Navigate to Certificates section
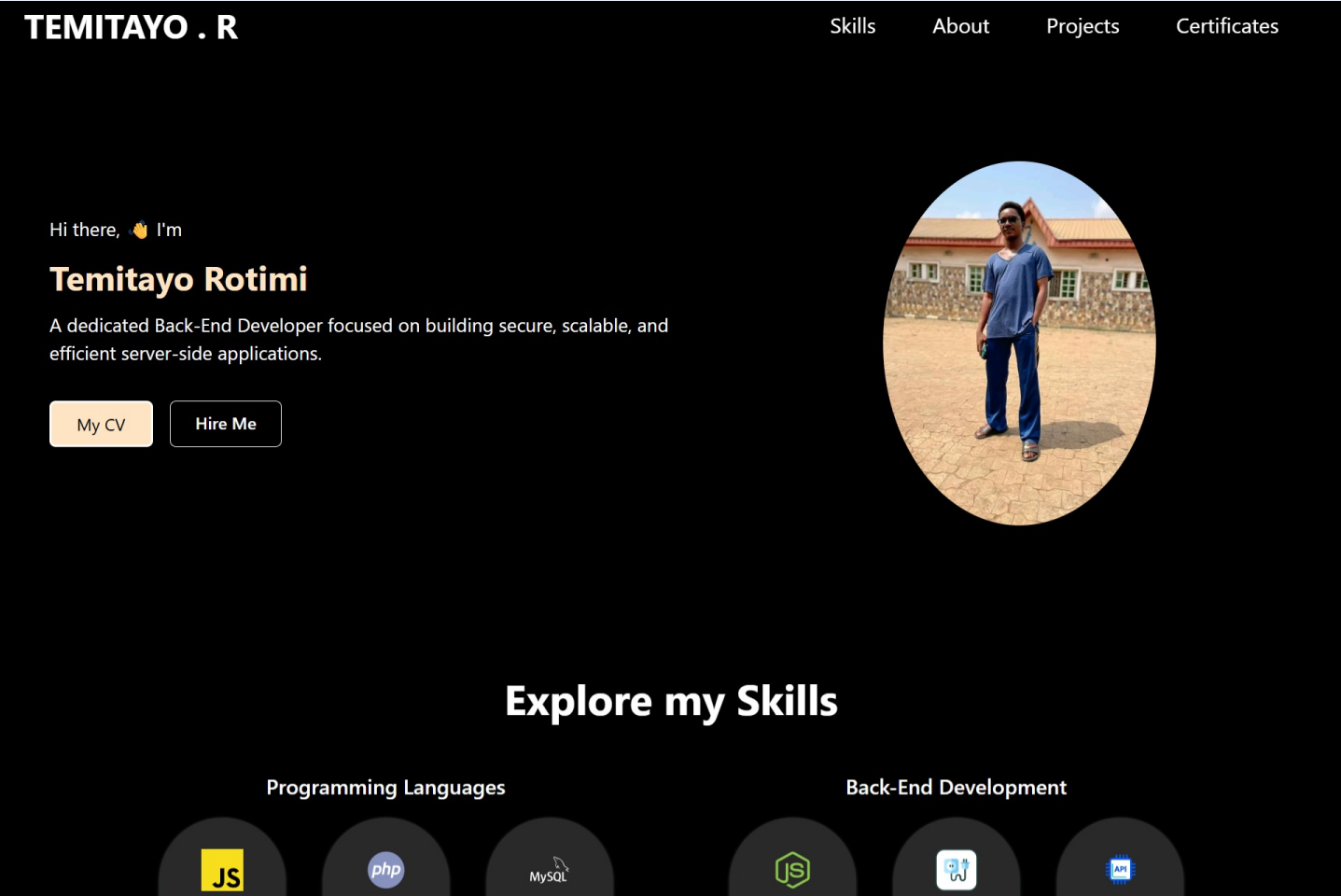 tap(1226, 26)
